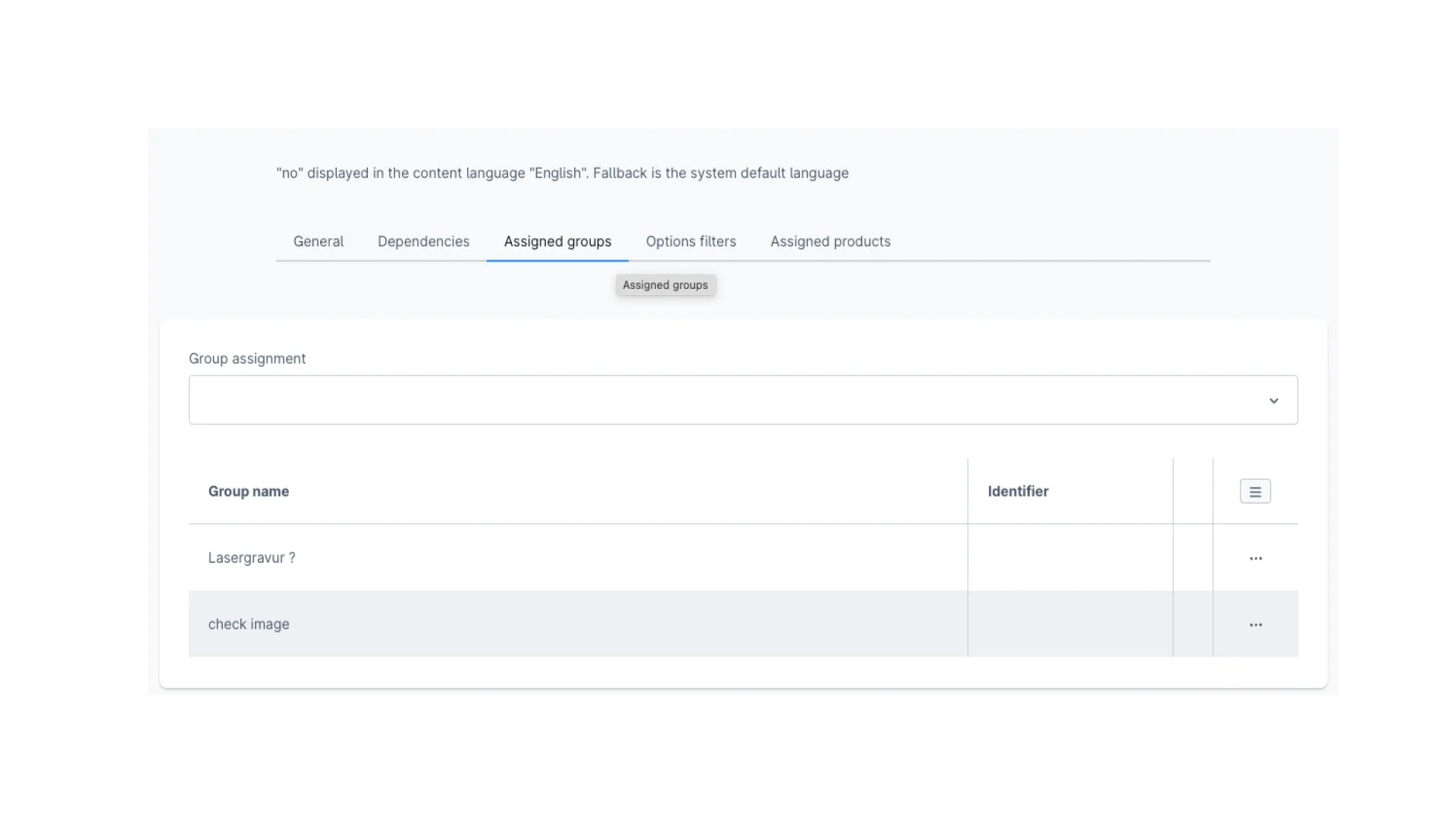Click the Assigned groups tooltip bubble
This screenshot has width=1456, height=819.
pos(665,285)
